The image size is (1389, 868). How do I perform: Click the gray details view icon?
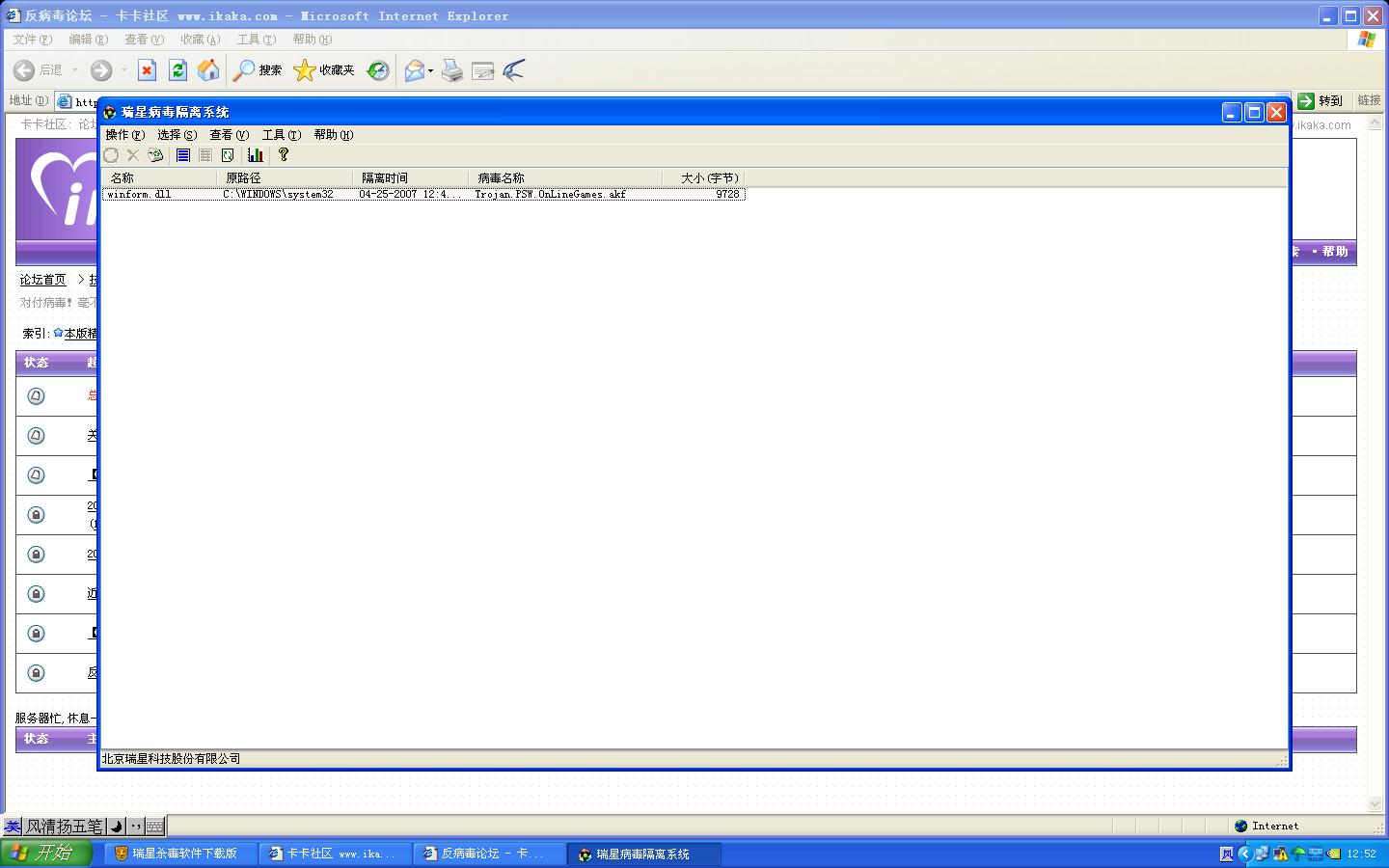coord(205,155)
